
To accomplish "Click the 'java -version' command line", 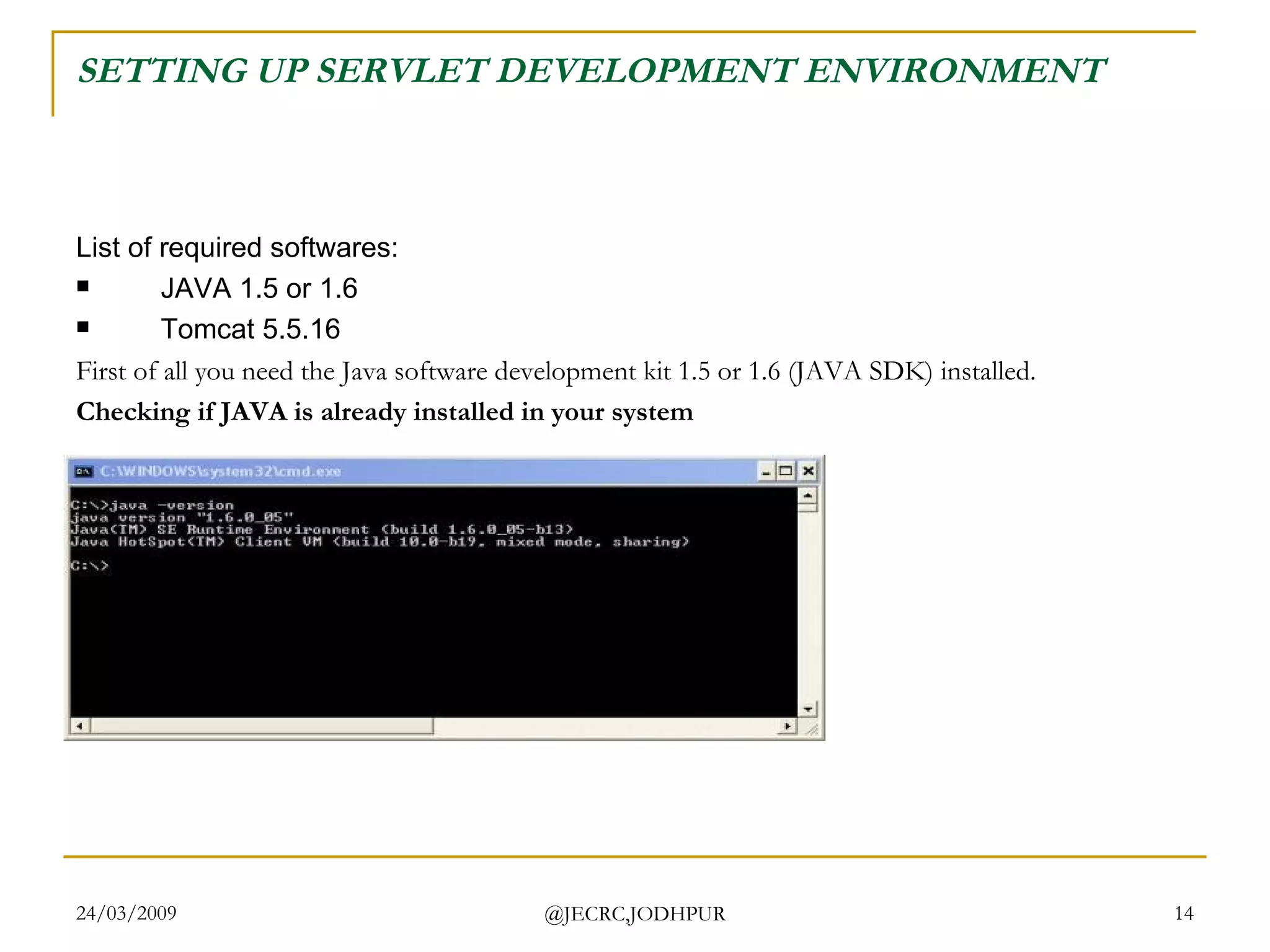I will tap(153, 506).
